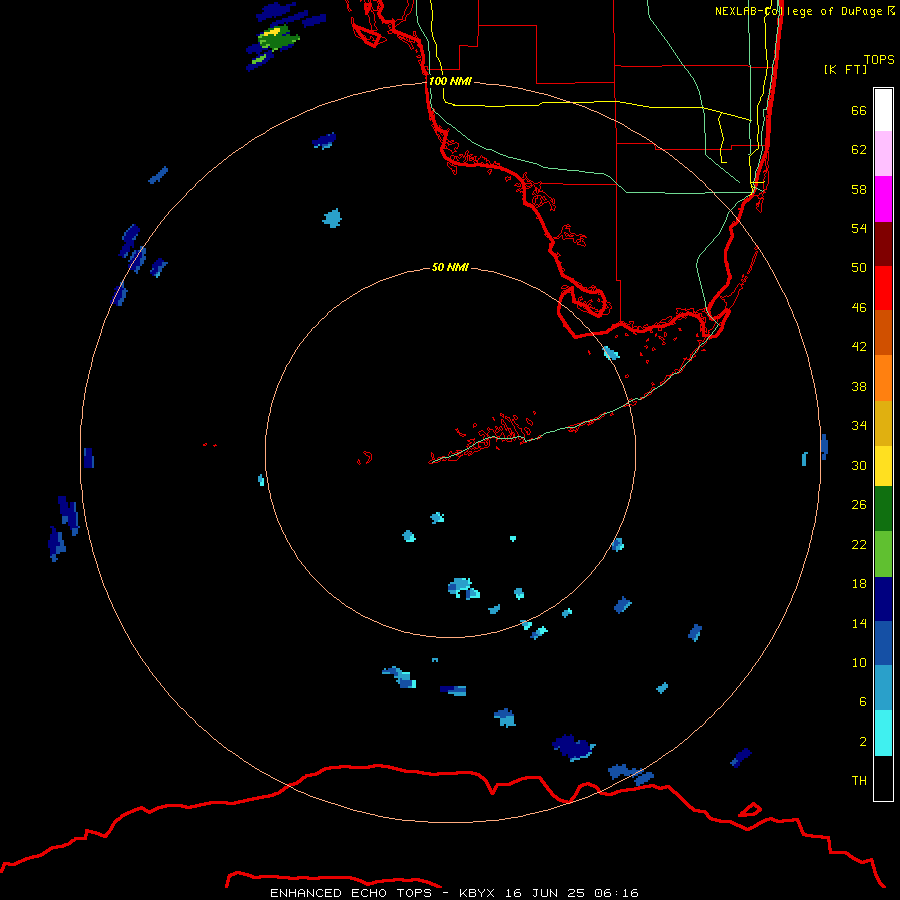Click the "2" legend value
The width and height of the screenshot is (900, 900).
863,742
